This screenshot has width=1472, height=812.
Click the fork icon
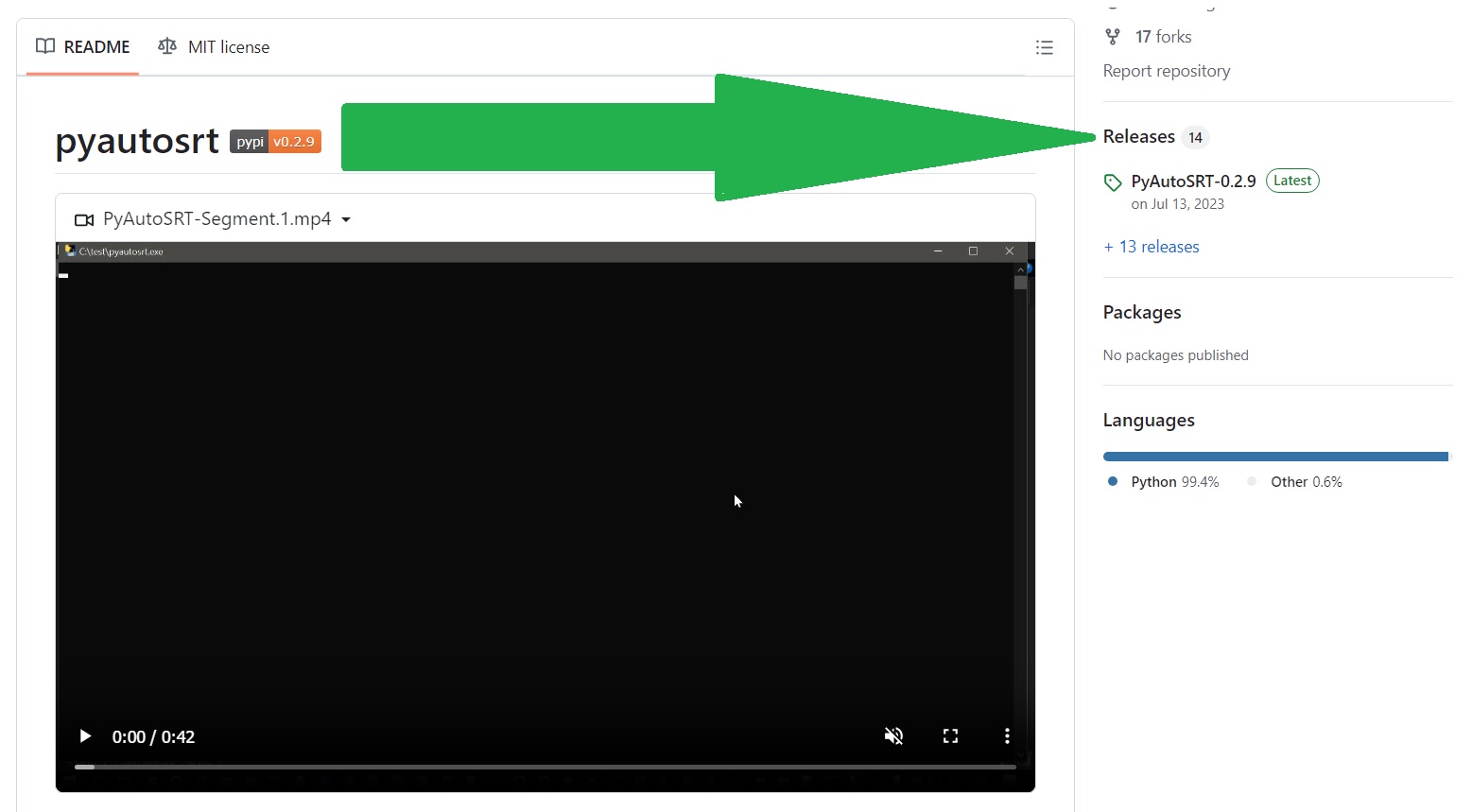(x=1113, y=37)
